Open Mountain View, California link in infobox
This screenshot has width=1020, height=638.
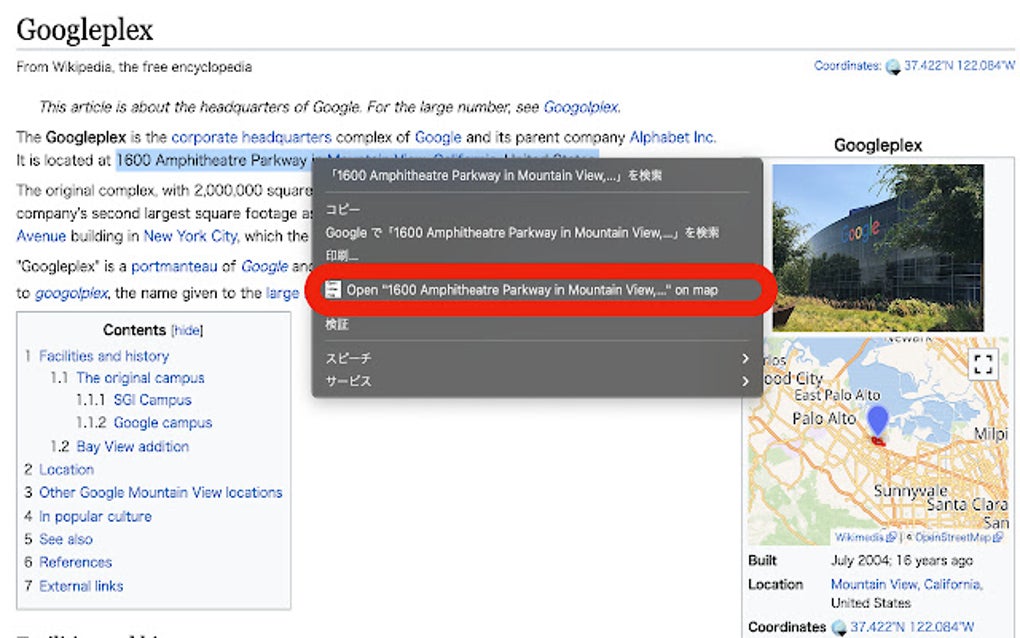[906, 584]
